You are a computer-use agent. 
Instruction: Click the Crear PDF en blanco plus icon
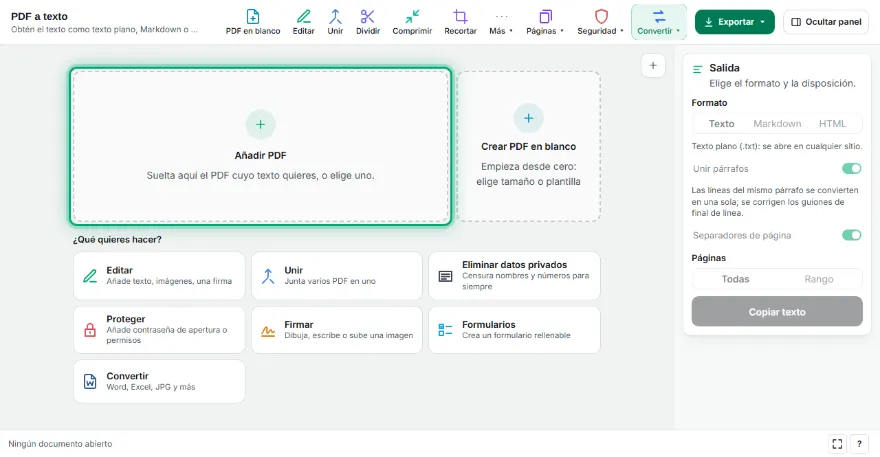point(528,118)
